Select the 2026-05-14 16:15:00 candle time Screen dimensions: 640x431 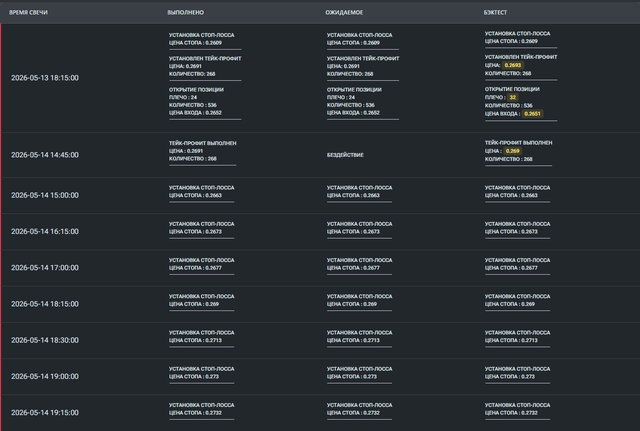tap(45, 231)
